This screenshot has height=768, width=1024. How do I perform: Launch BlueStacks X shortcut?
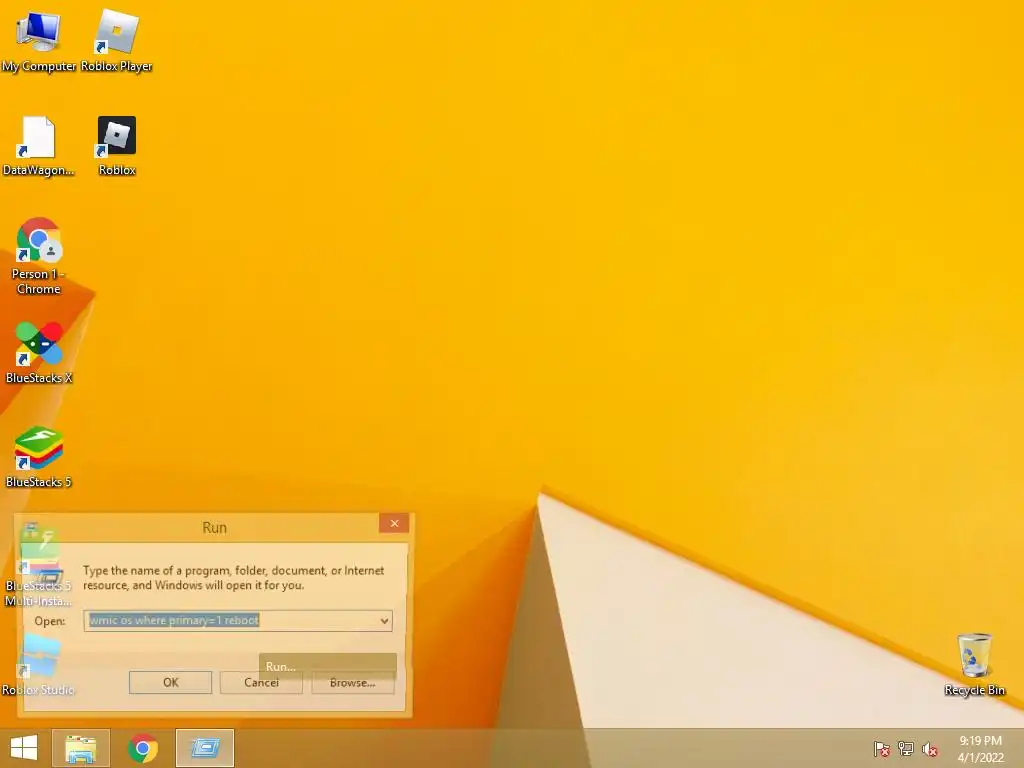[39, 353]
